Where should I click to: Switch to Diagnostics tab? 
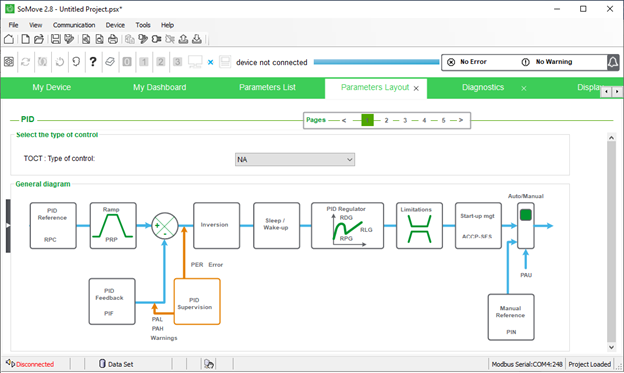pyautogui.click(x=483, y=87)
